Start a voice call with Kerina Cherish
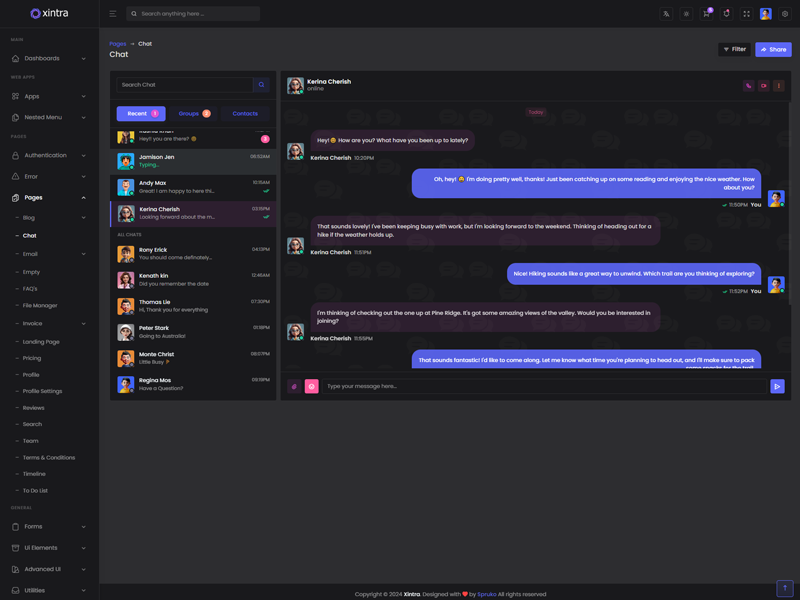 (748, 86)
